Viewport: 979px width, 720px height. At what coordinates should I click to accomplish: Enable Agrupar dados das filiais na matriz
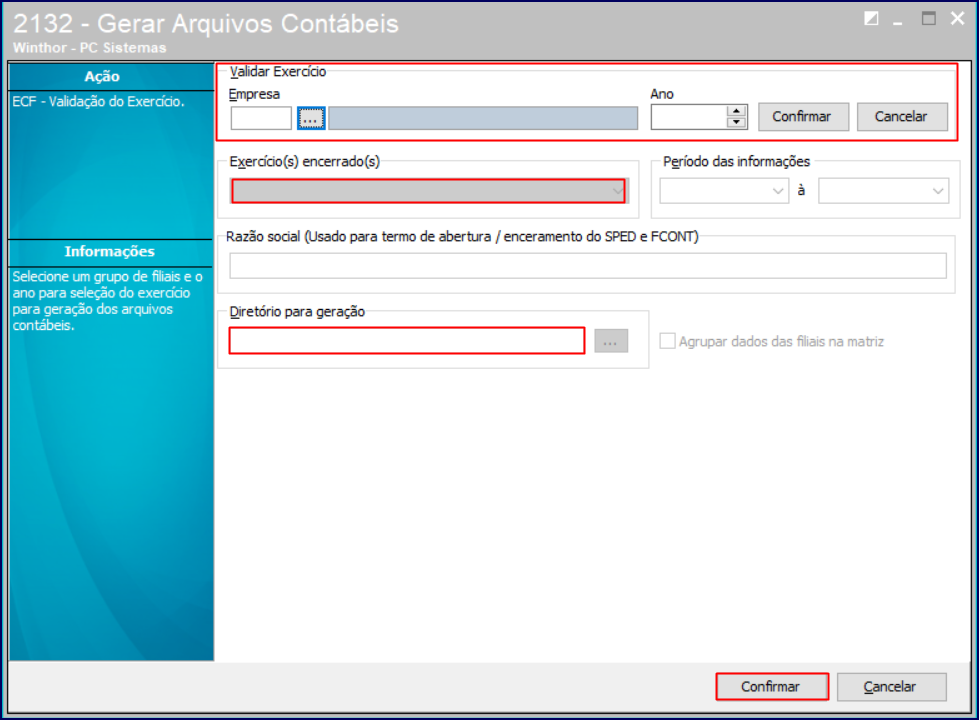(x=667, y=341)
